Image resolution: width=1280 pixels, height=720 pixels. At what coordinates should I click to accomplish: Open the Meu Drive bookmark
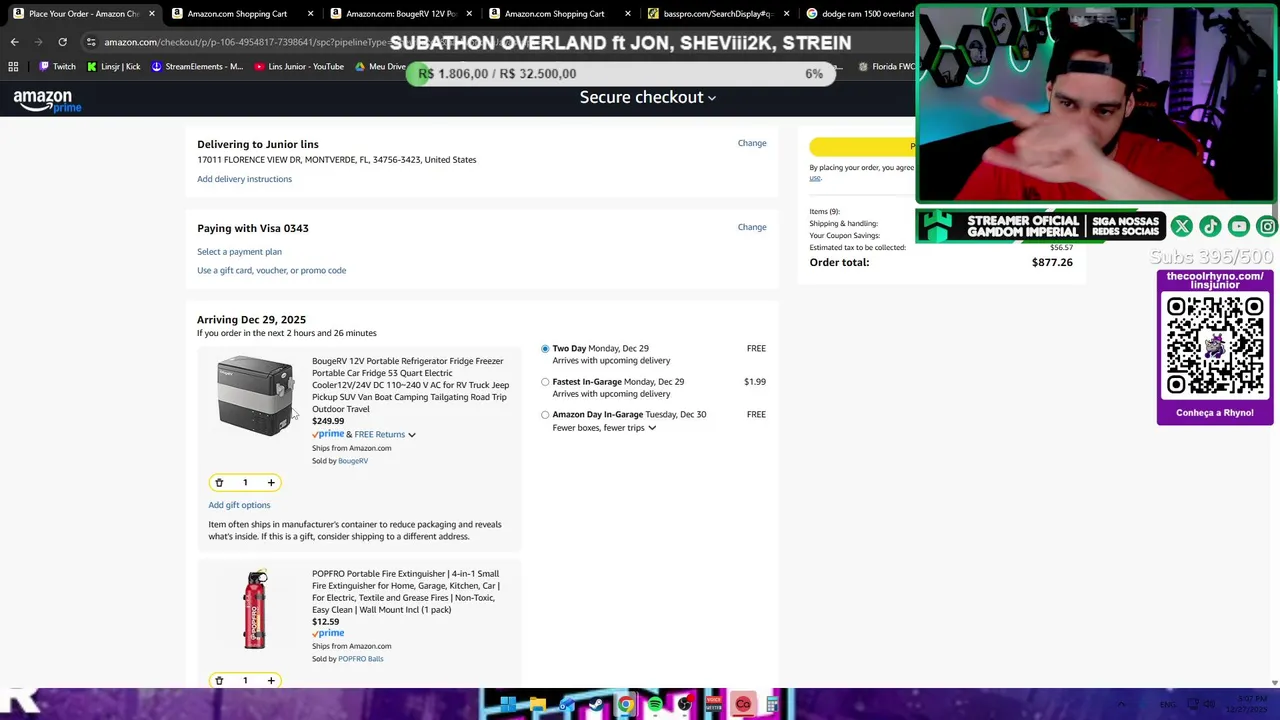tap(380, 67)
